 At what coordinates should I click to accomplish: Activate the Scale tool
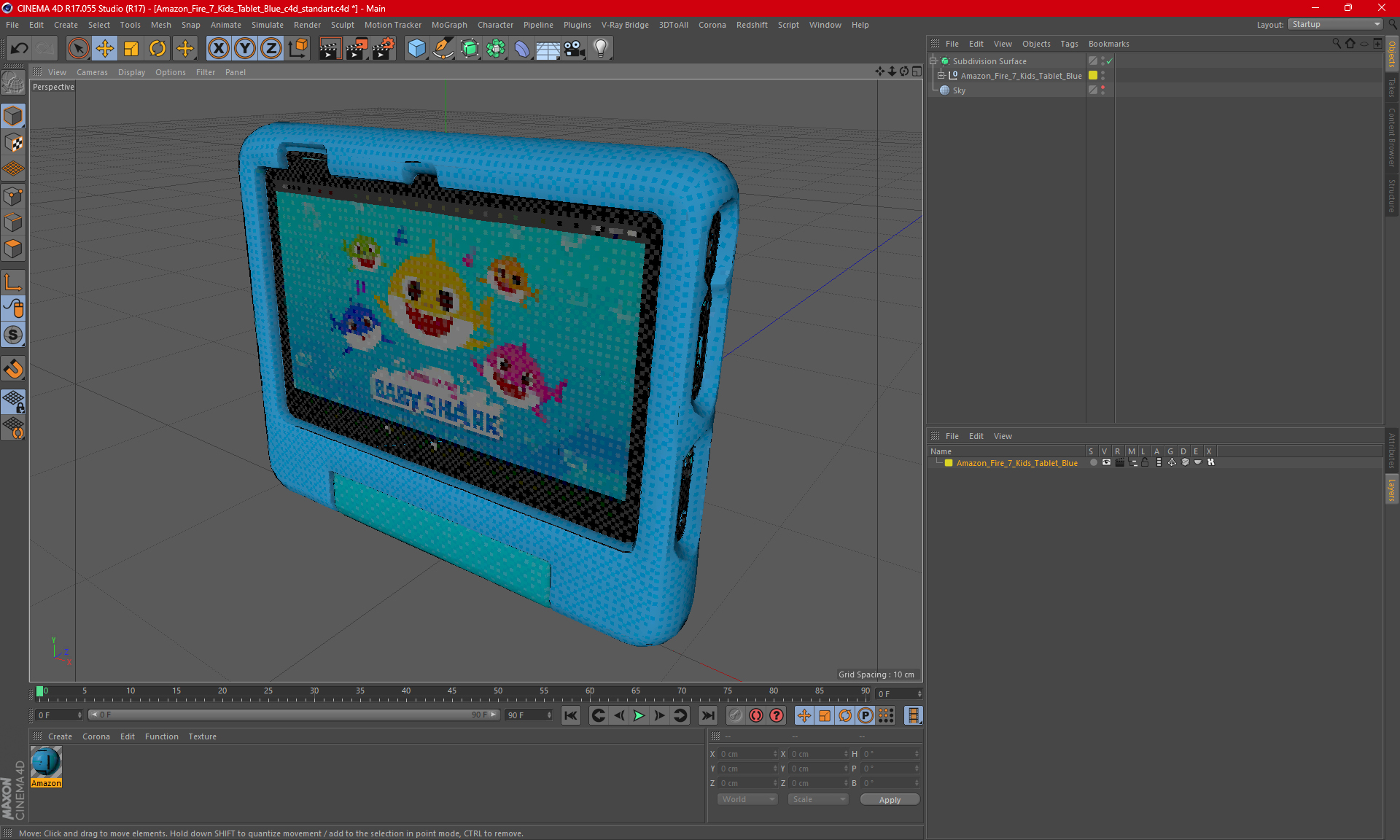point(131,48)
